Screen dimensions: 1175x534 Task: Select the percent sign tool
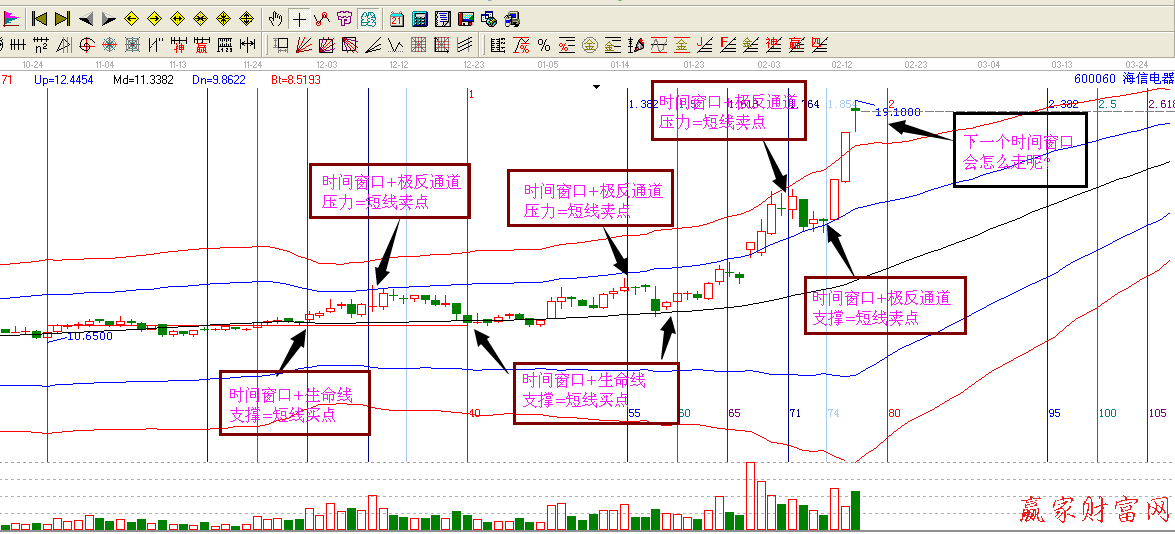click(543, 44)
